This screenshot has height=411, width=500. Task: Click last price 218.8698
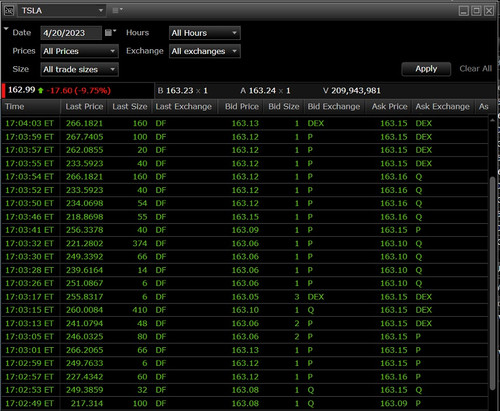point(84,217)
